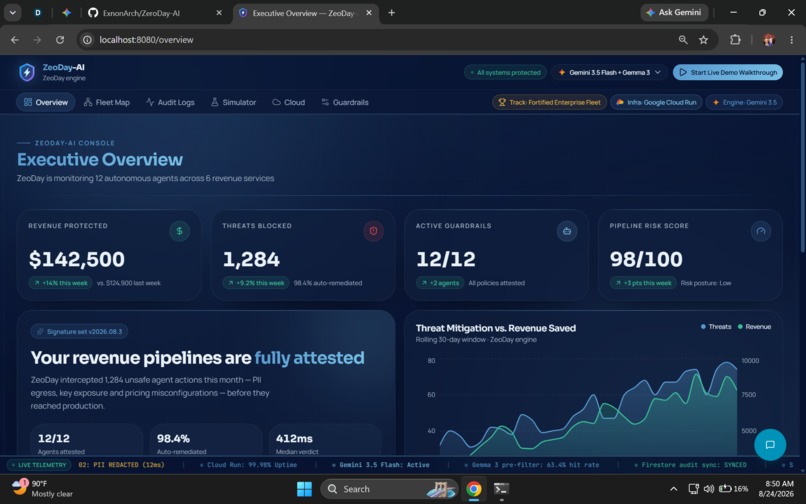Click the Engine: Gemini 3.5 badge
This screenshot has width=806, height=504.
tap(744, 102)
